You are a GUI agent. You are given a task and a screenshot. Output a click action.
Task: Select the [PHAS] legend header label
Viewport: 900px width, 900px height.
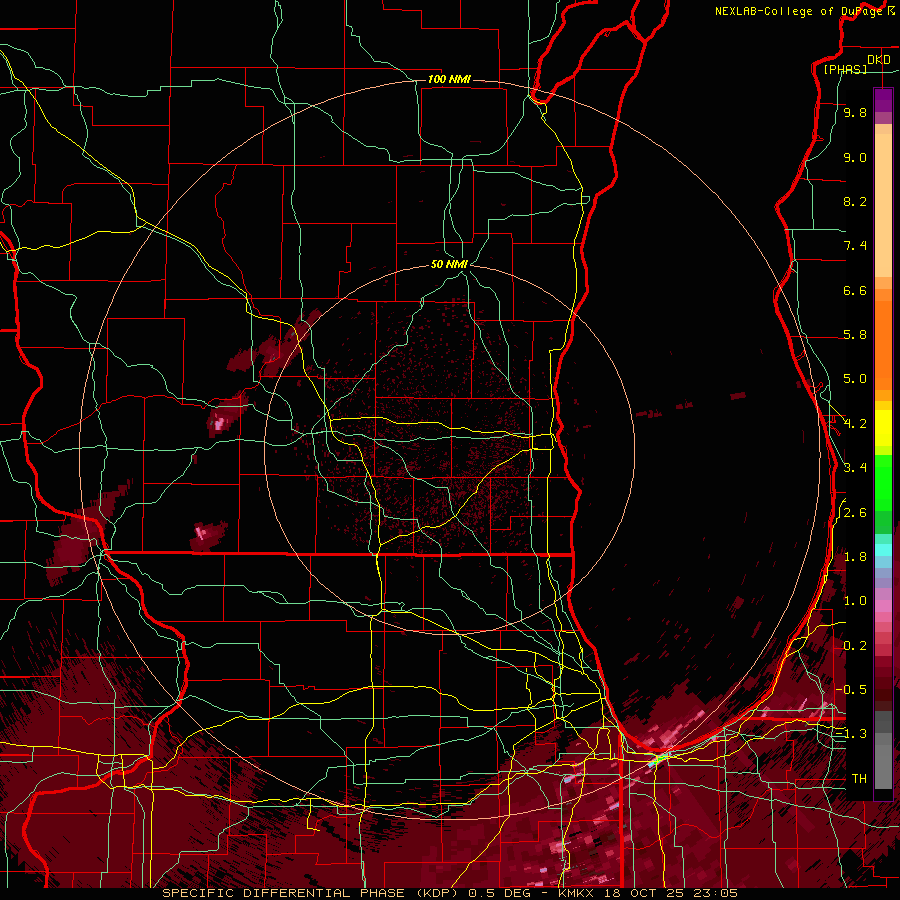click(845, 69)
